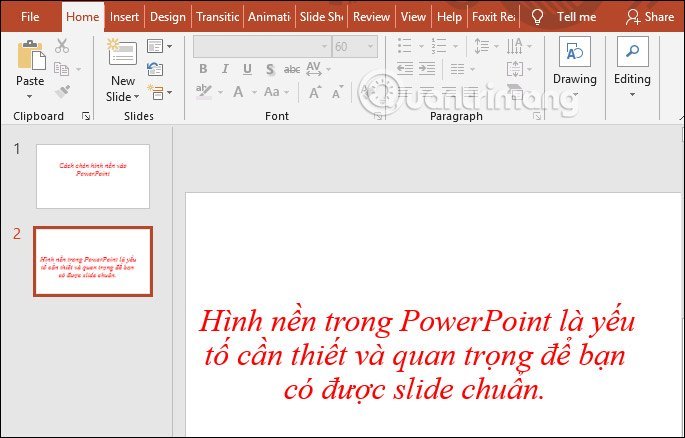This screenshot has width=685, height=438.
Task: Open the Help tab
Action: point(449,17)
